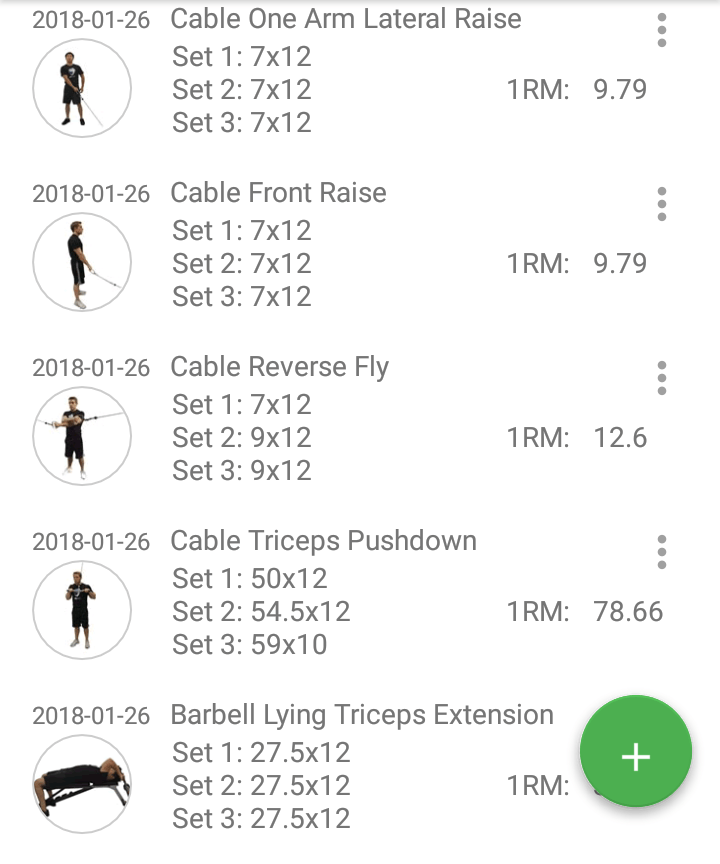Screen dimensions: 720x864
Task: Tap Set 3: 59x10 of Triceps Pushdown
Action: (250, 645)
